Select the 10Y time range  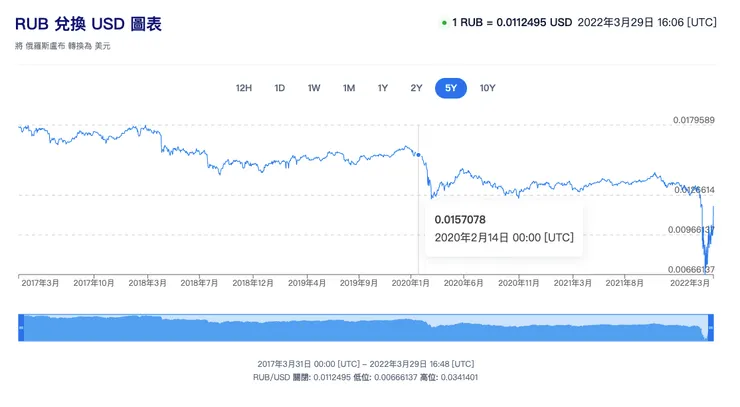pyautogui.click(x=487, y=88)
